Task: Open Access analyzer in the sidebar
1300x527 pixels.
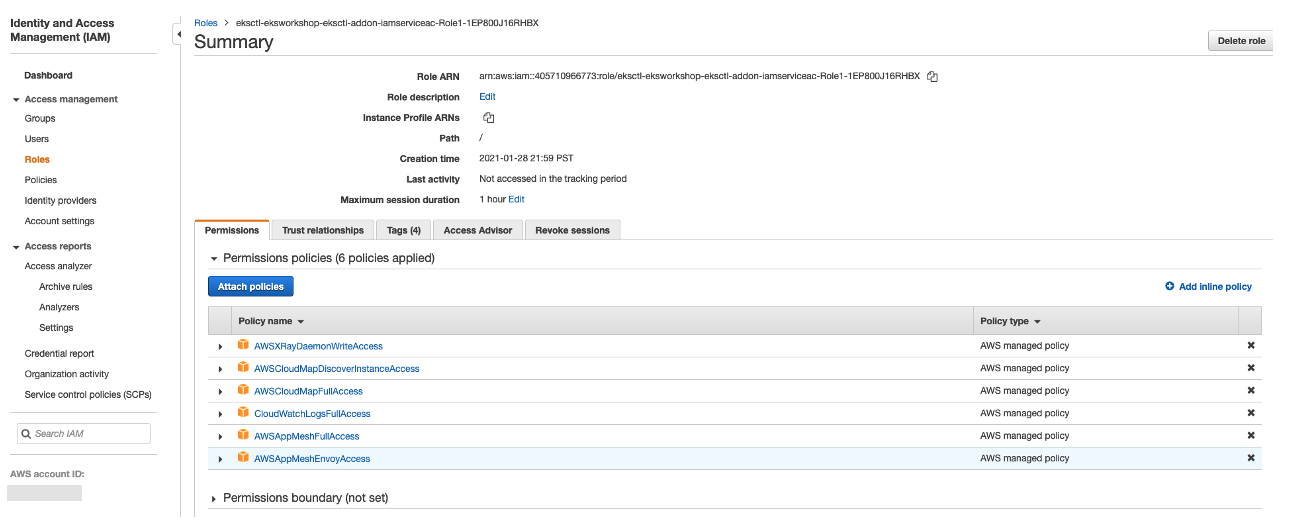Action: 58,266
